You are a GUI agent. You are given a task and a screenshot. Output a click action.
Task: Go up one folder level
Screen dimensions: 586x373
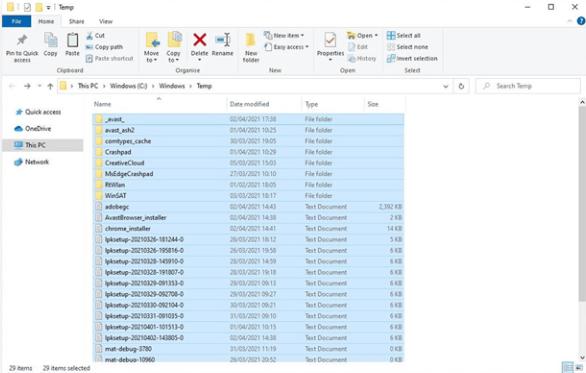(50, 86)
